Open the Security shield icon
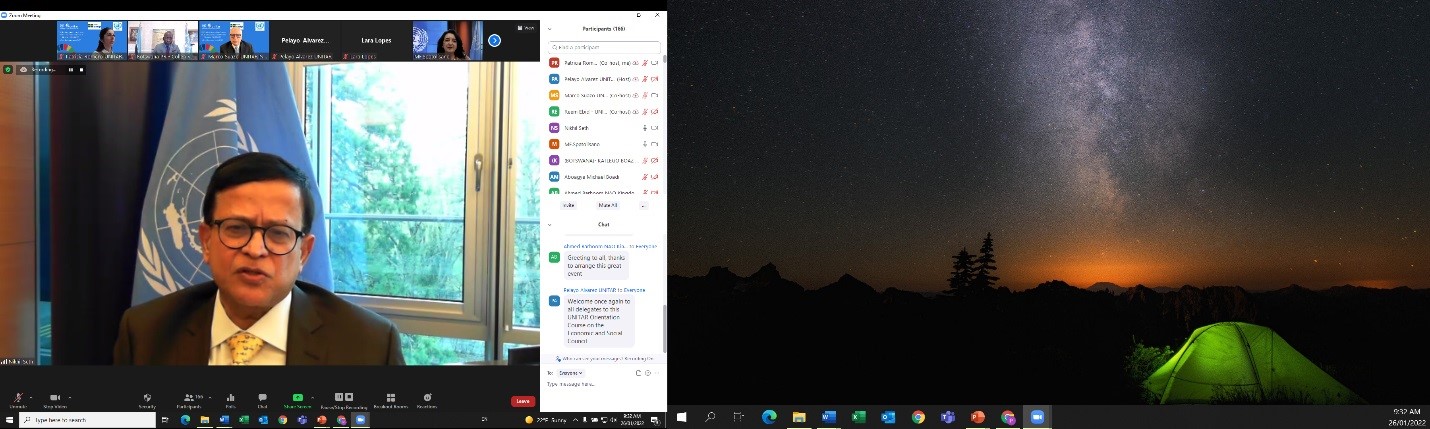Image resolution: width=1430 pixels, height=429 pixels. 147,399
